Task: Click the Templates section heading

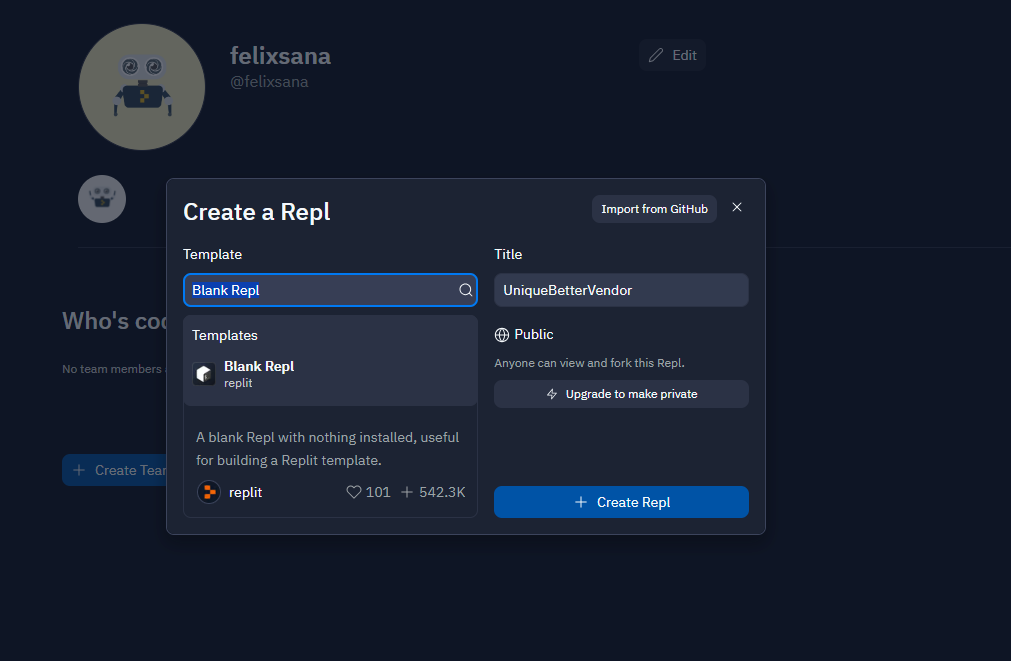Action: (224, 335)
